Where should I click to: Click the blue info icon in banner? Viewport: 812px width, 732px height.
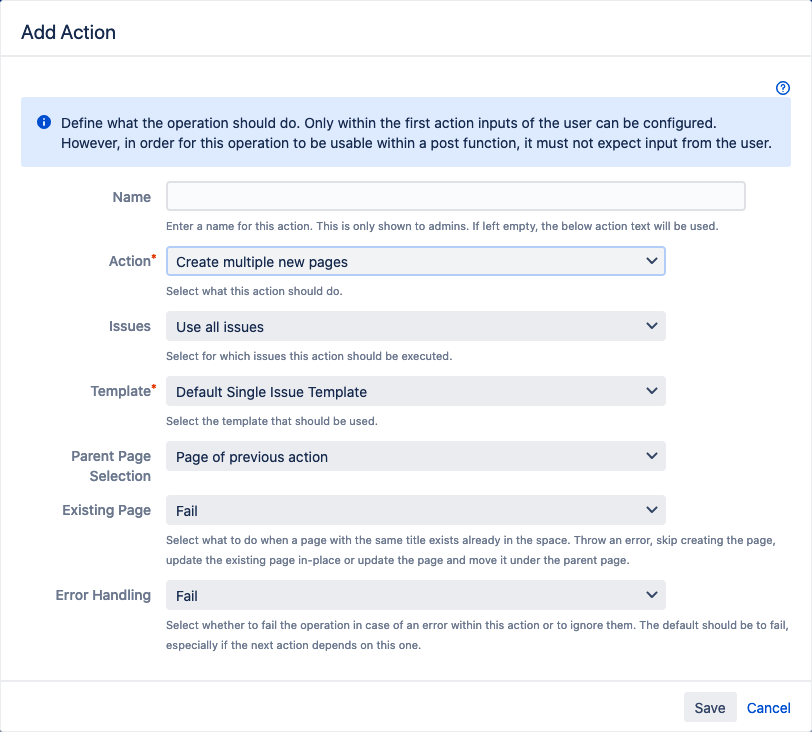(x=44, y=122)
